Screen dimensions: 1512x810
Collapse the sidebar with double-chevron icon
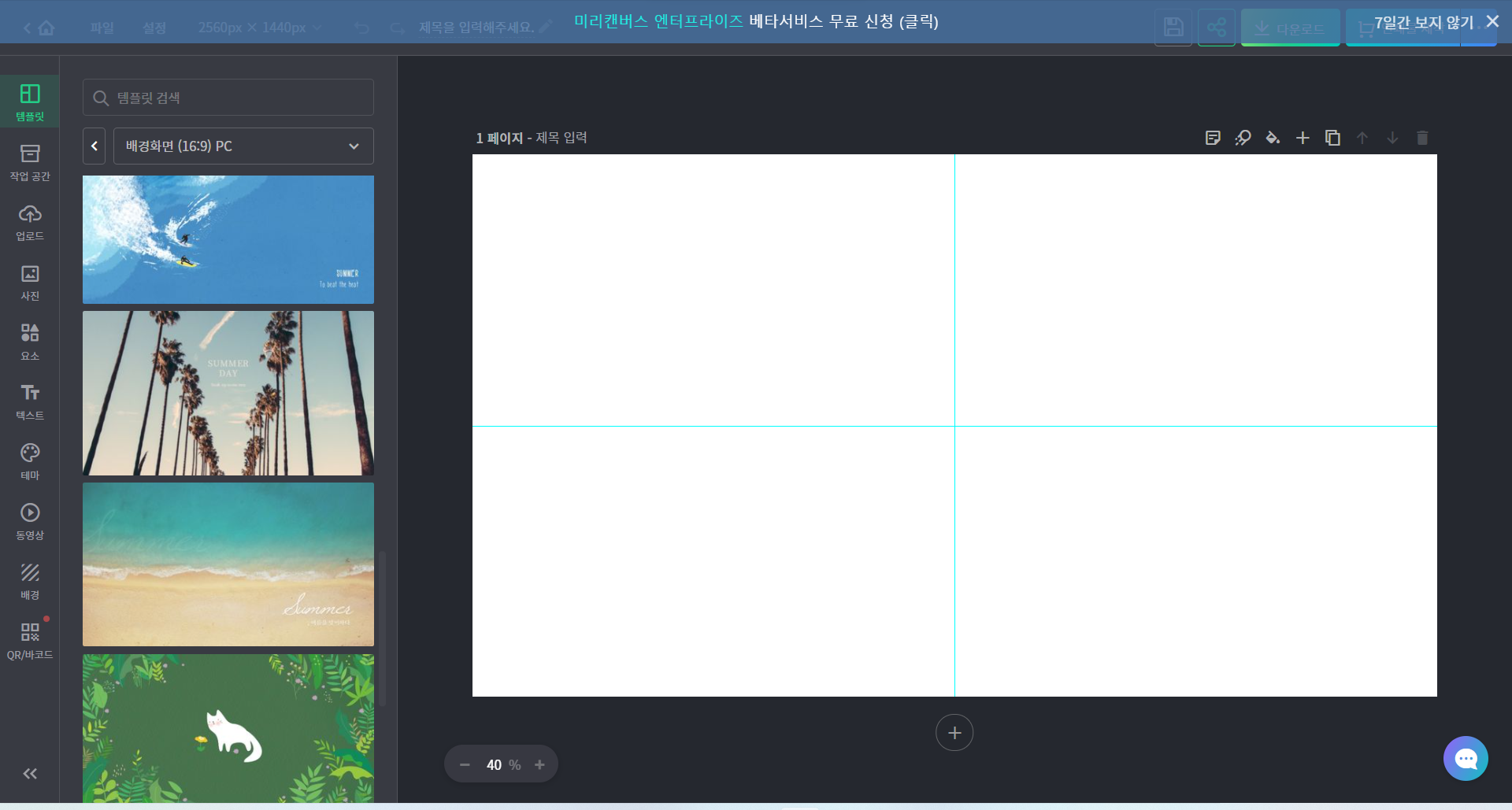pos(30,774)
